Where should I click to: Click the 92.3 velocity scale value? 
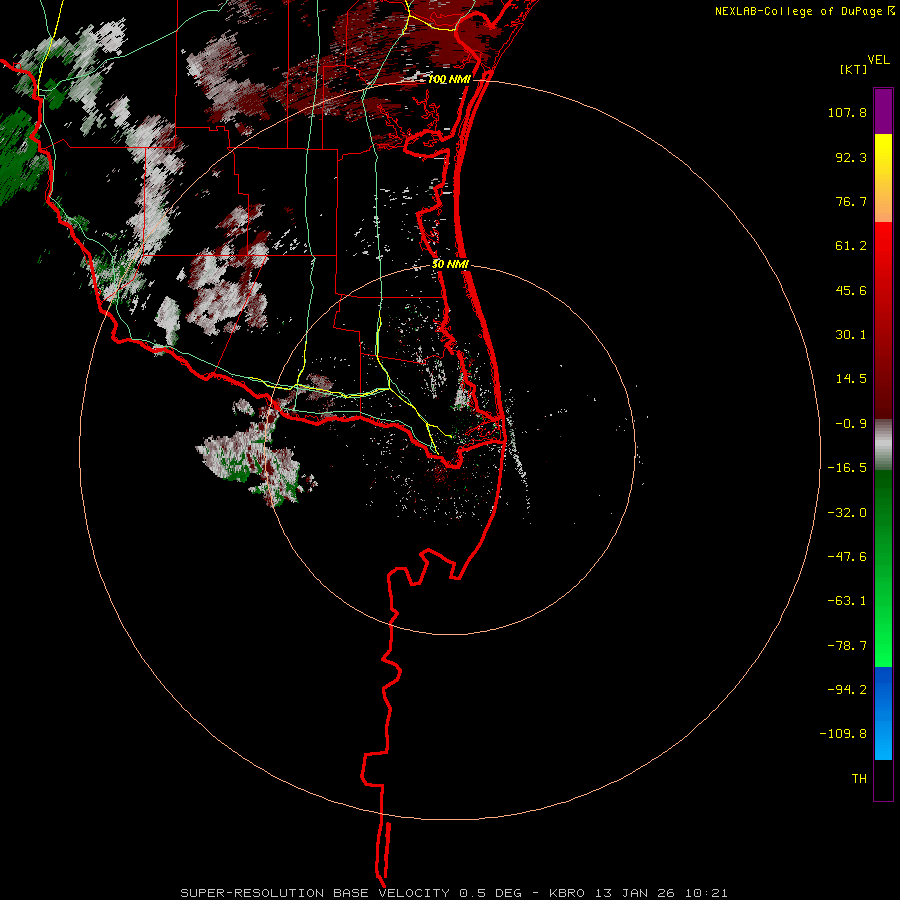(x=851, y=157)
